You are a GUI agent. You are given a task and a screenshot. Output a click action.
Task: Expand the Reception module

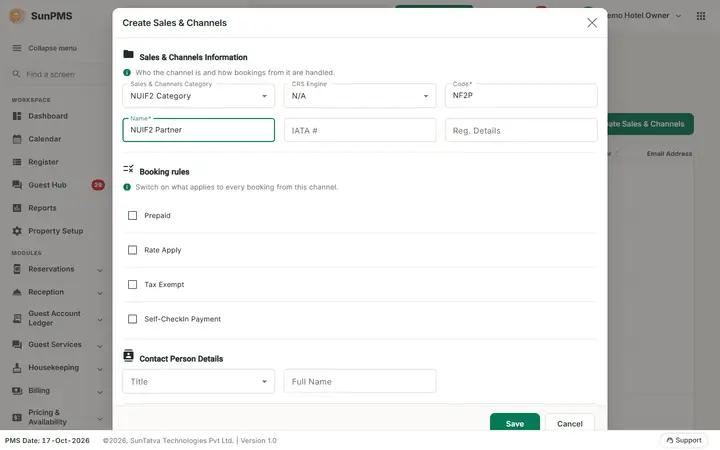coord(100,293)
